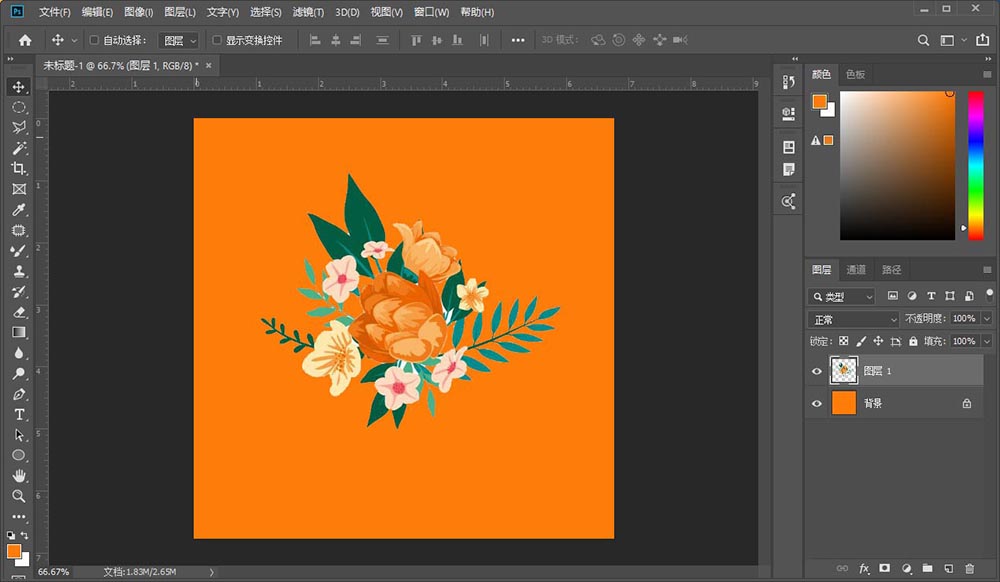Switch to the 通道 panel tab
This screenshot has width=1000, height=582.
coord(856,269)
